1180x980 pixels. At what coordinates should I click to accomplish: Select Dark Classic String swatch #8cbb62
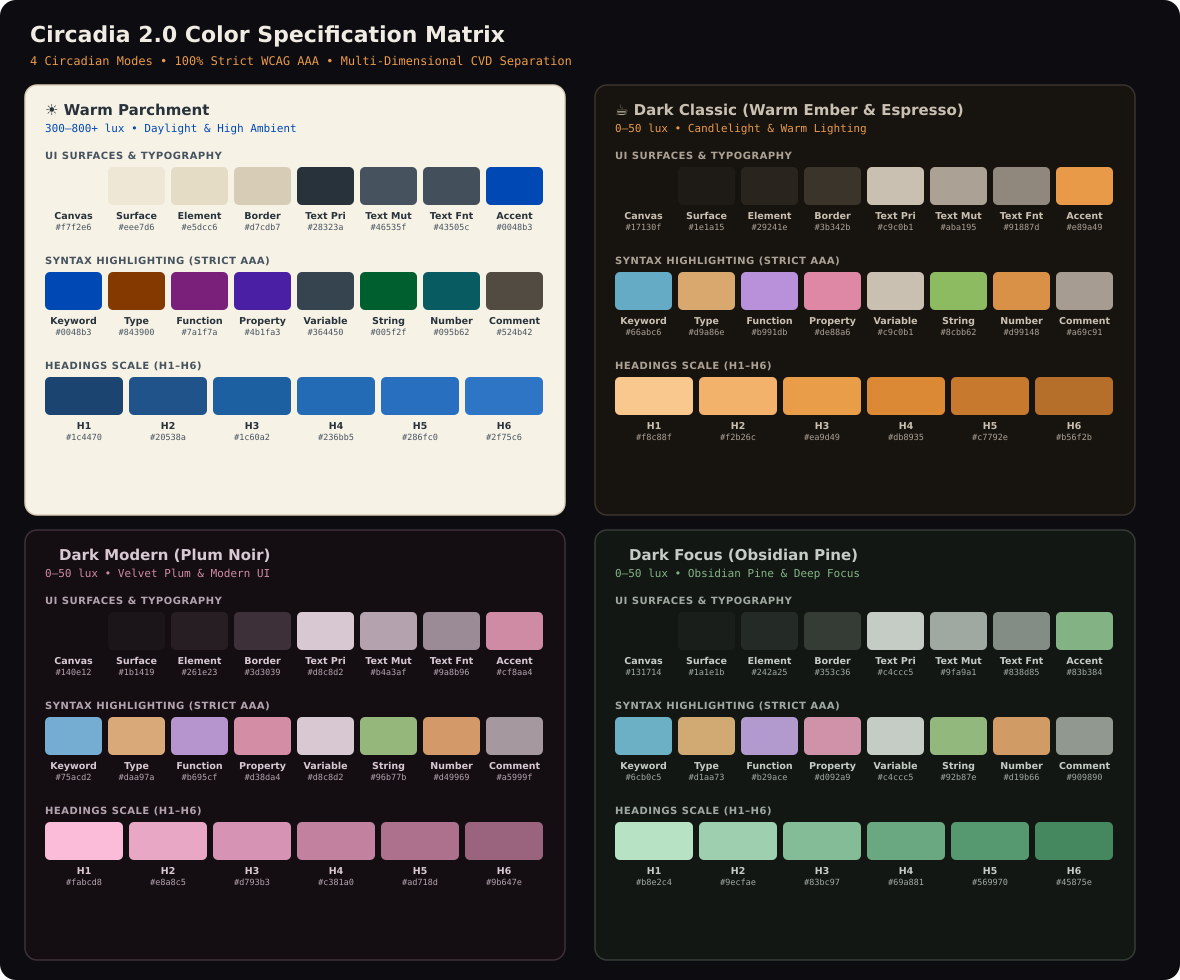tap(958, 291)
